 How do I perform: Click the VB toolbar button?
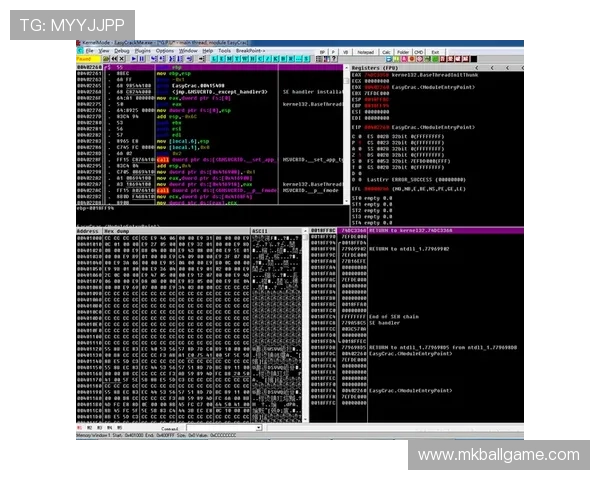[346, 51]
